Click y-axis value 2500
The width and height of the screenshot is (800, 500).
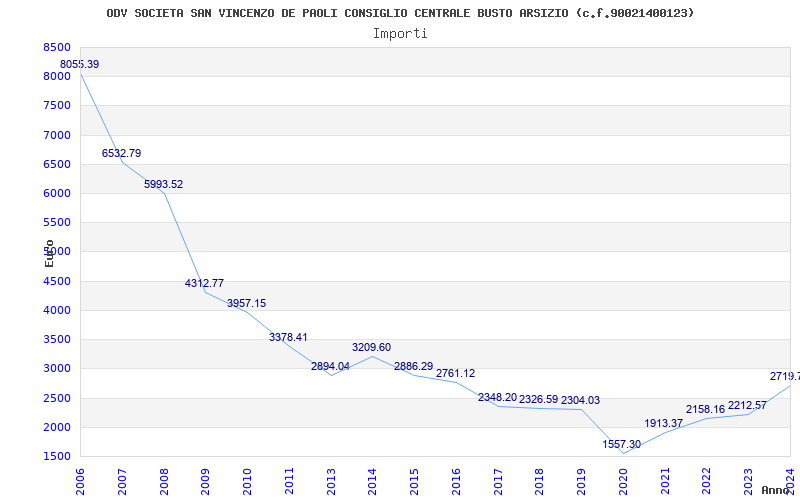click(57, 398)
